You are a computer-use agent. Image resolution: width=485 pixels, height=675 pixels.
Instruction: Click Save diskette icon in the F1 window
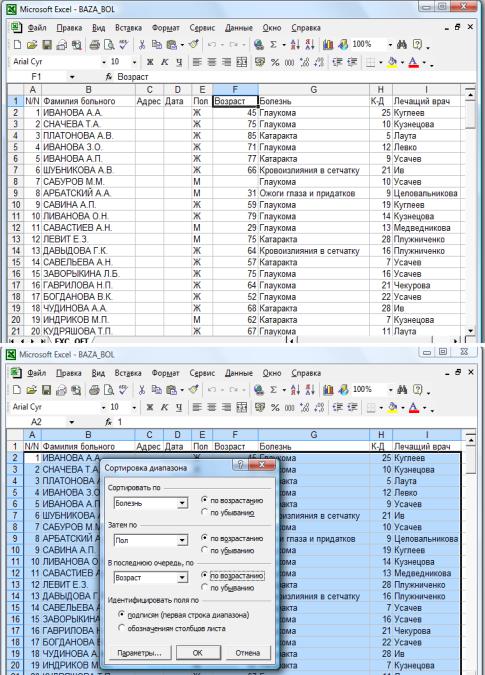point(46,44)
